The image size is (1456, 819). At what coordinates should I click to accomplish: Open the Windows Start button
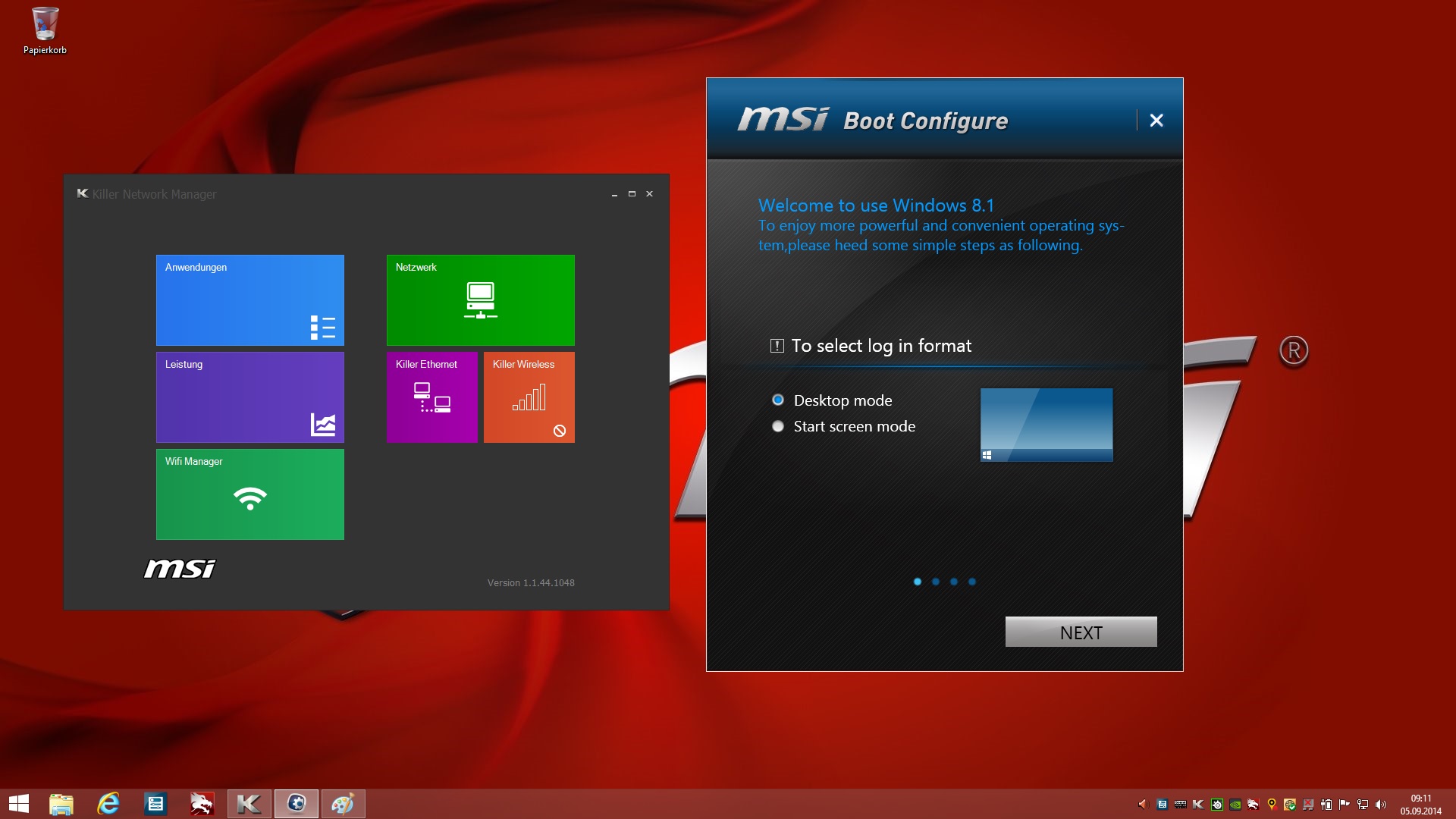[x=19, y=804]
